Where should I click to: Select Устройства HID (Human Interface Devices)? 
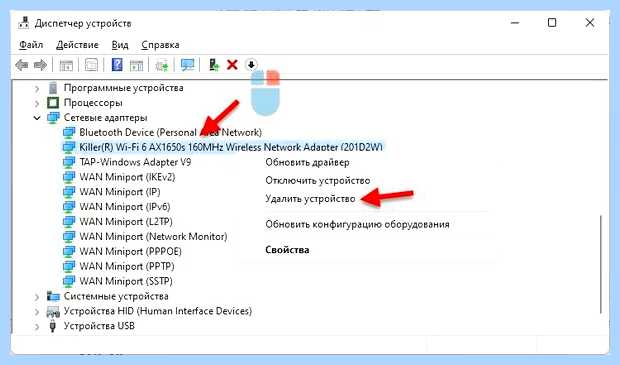click(158, 311)
